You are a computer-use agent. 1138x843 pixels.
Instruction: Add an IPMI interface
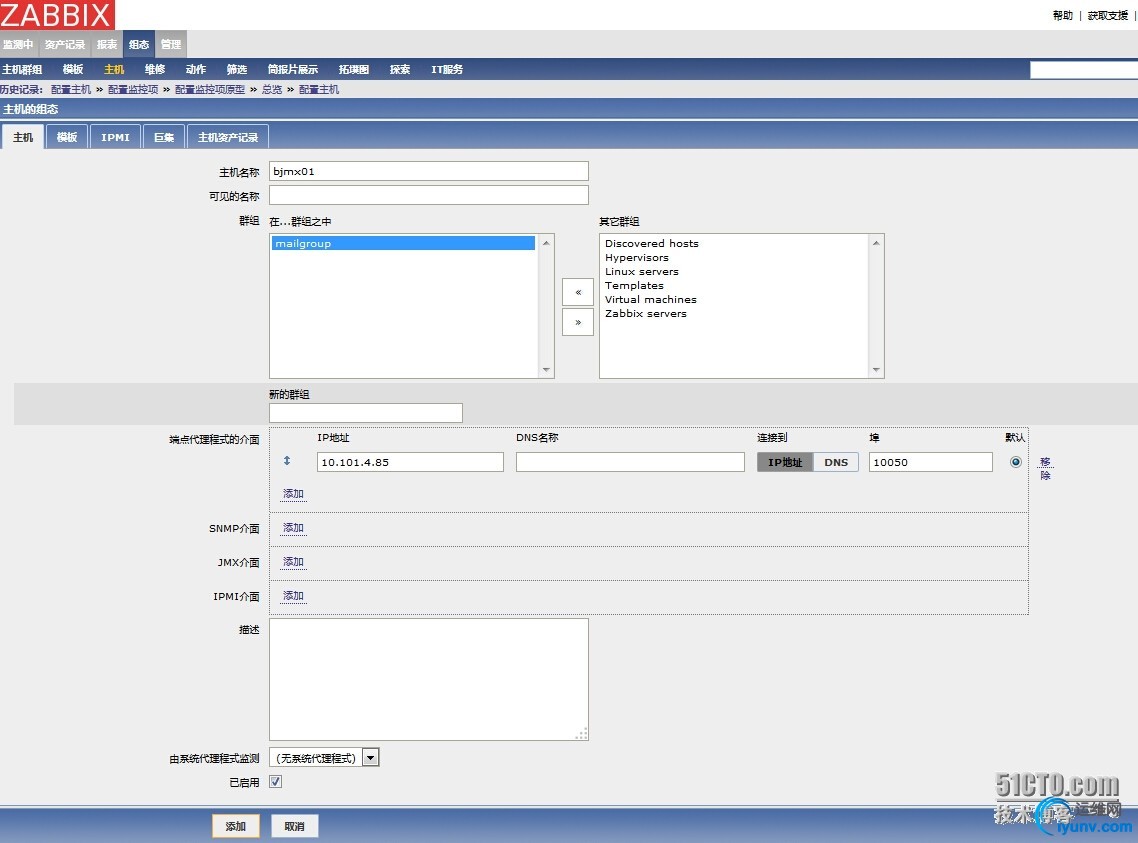click(293, 596)
